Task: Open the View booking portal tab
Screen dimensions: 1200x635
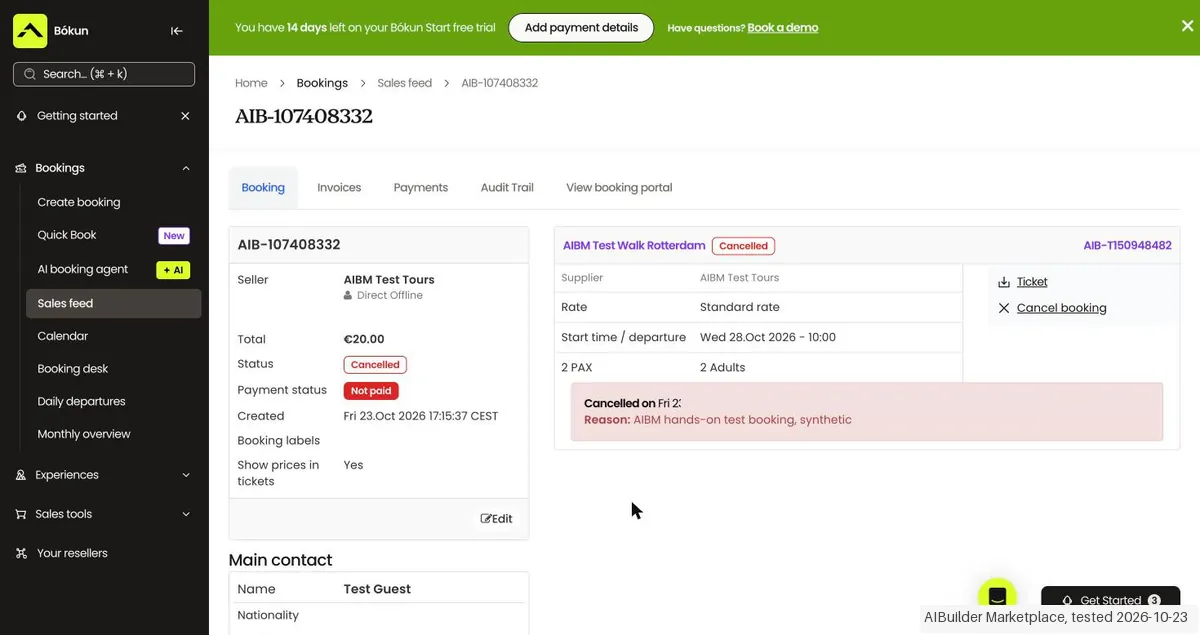Action: (619, 187)
